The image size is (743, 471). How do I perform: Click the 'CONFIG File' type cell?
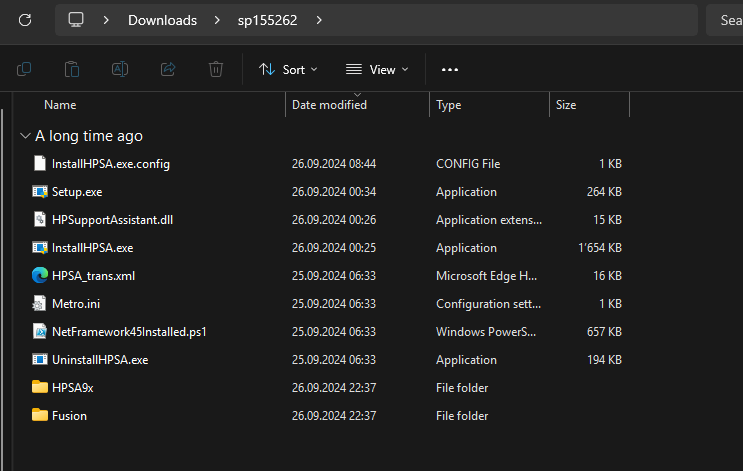tap(468, 164)
